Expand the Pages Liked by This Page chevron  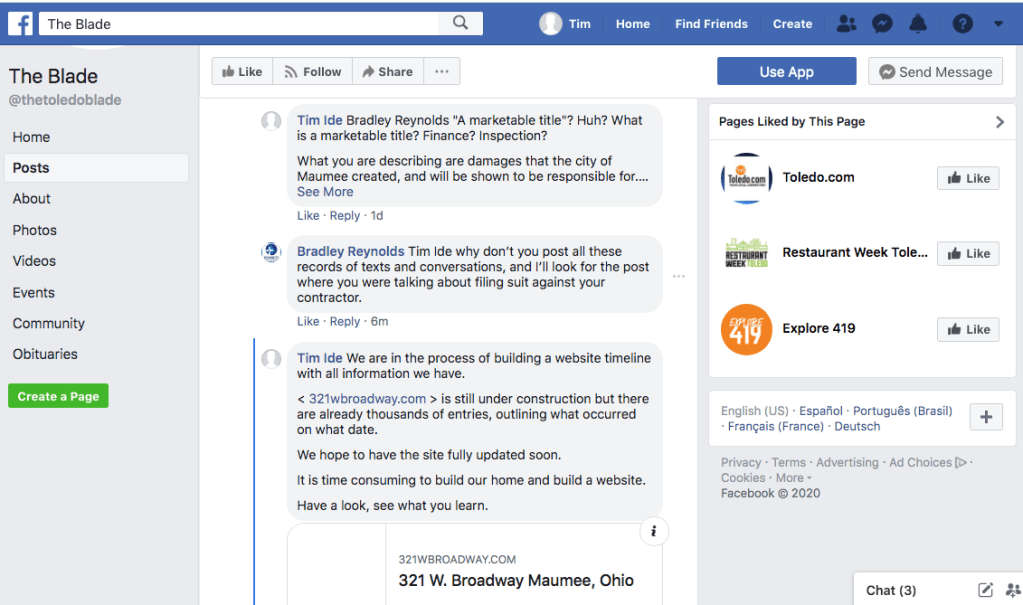pyautogui.click(x=999, y=122)
